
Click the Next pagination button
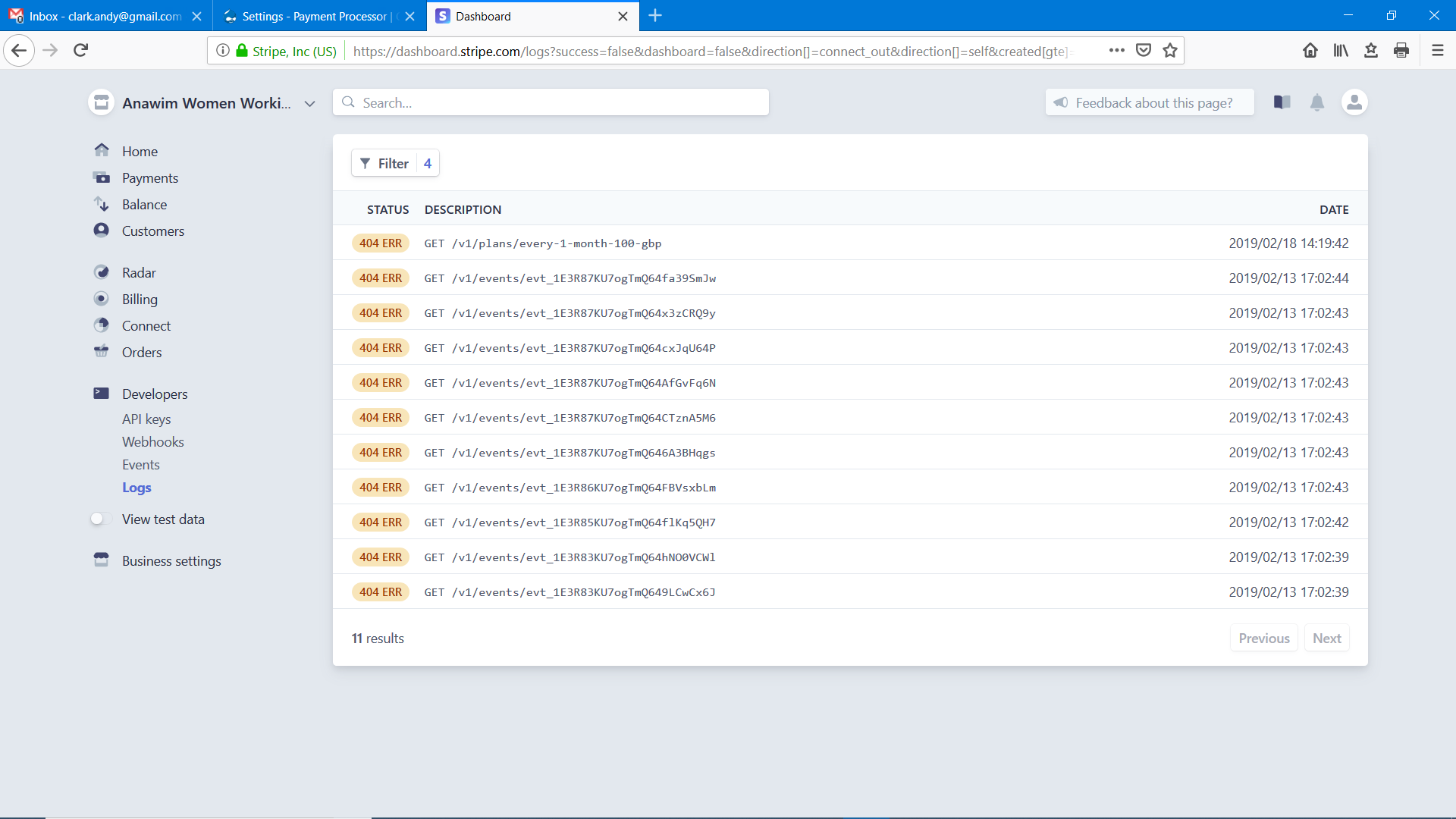[x=1326, y=638]
